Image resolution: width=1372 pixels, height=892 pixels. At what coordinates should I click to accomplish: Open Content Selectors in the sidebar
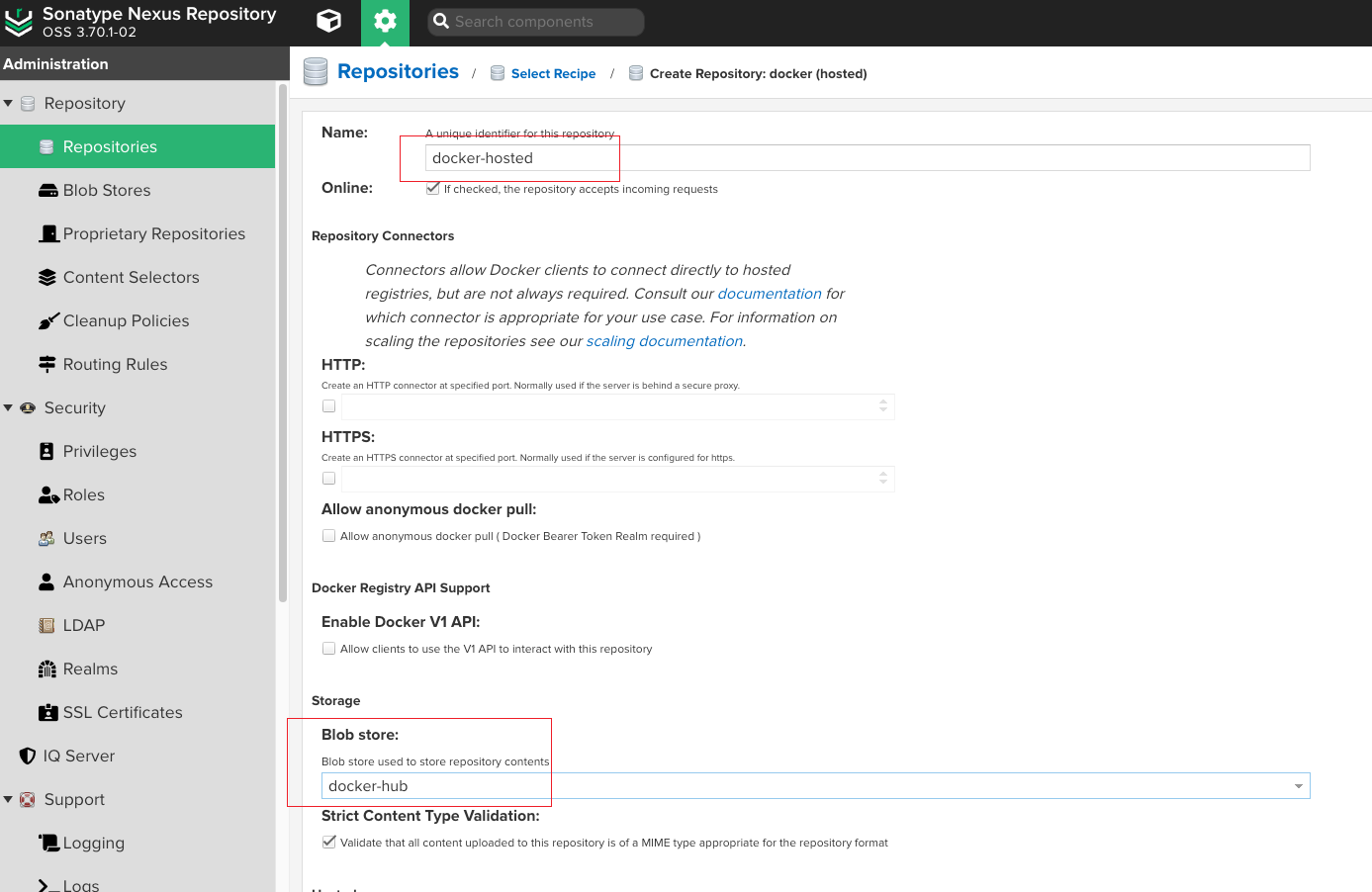point(137,277)
